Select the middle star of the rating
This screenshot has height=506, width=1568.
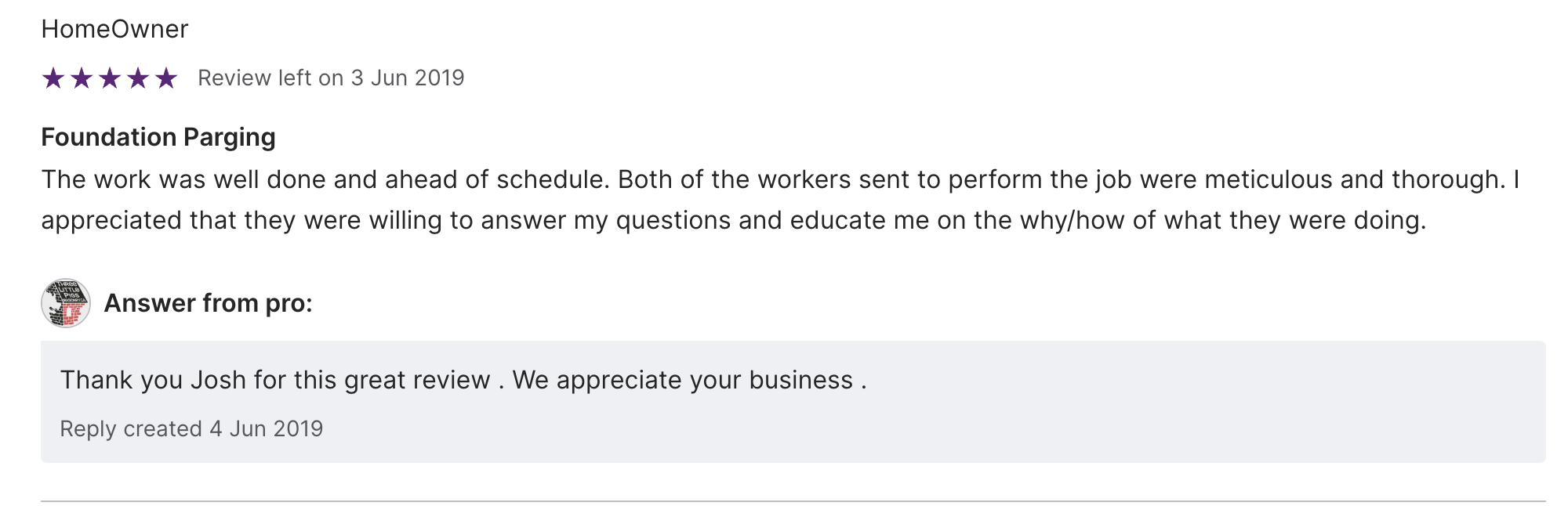(x=110, y=78)
